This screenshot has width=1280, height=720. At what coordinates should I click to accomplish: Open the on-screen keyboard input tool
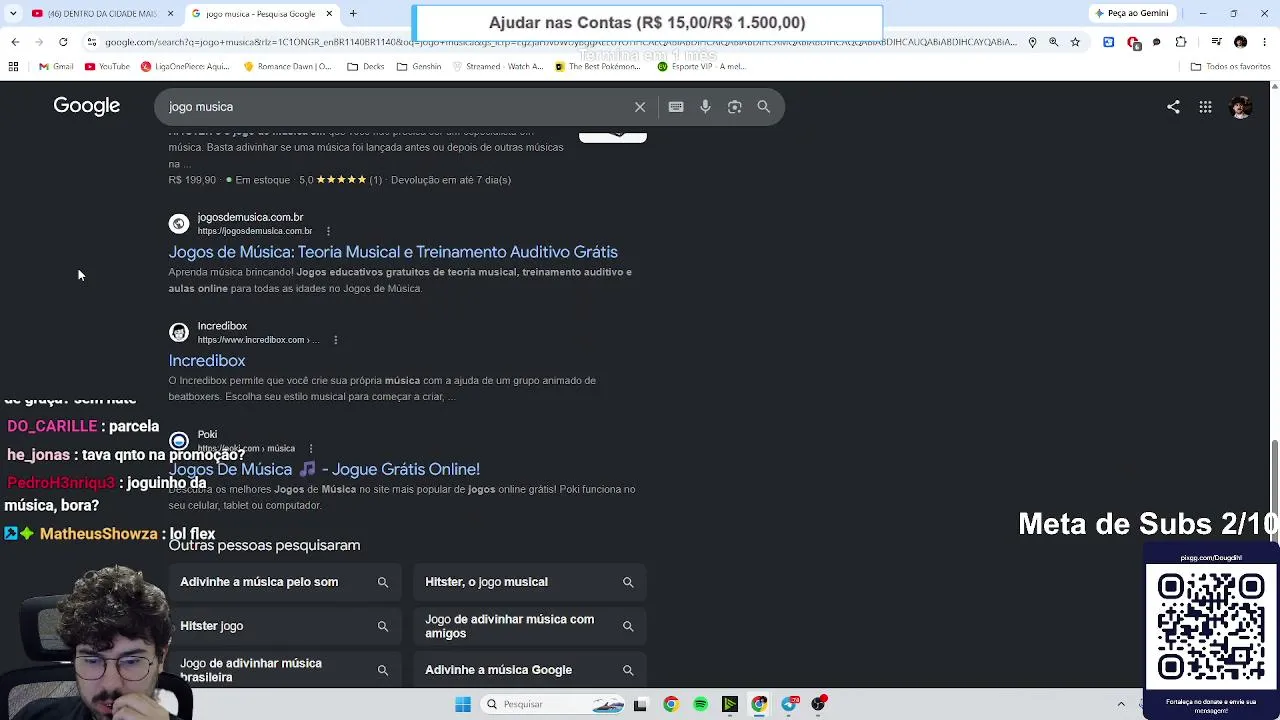click(676, 107)
